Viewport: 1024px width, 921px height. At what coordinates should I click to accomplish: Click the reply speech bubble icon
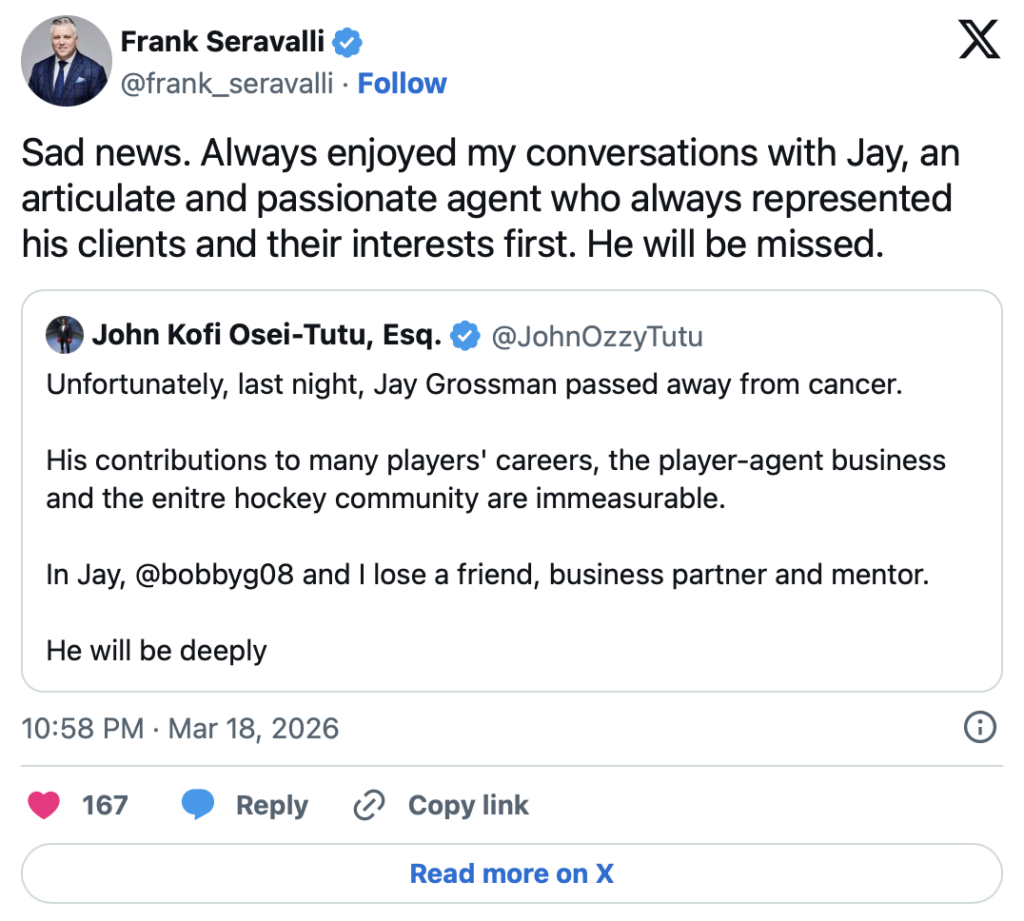199,805
